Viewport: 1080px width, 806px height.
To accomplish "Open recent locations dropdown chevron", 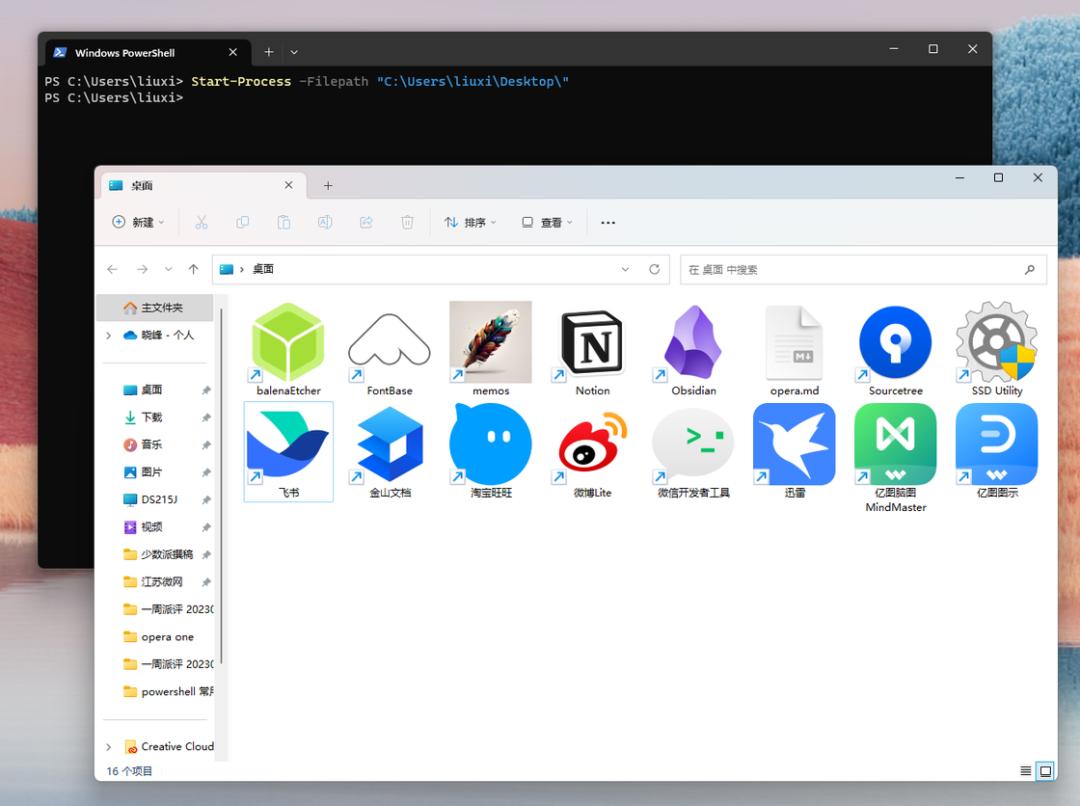I will tap(168, 269).
